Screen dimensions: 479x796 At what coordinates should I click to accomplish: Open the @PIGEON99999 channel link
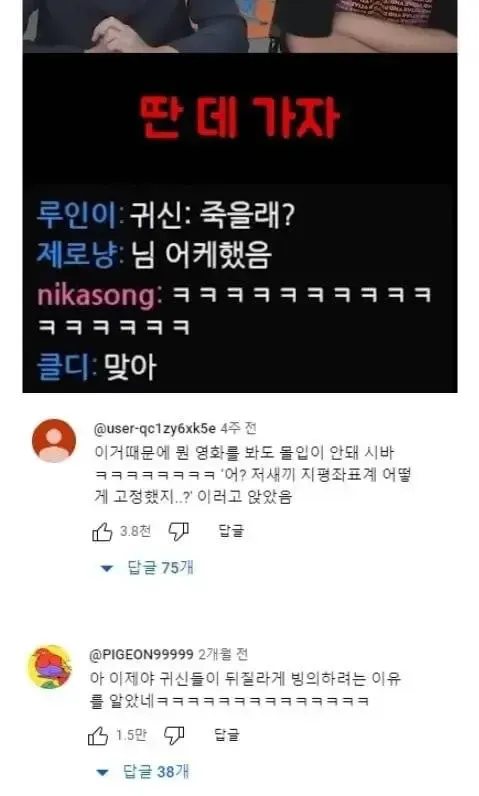[142, 654]
